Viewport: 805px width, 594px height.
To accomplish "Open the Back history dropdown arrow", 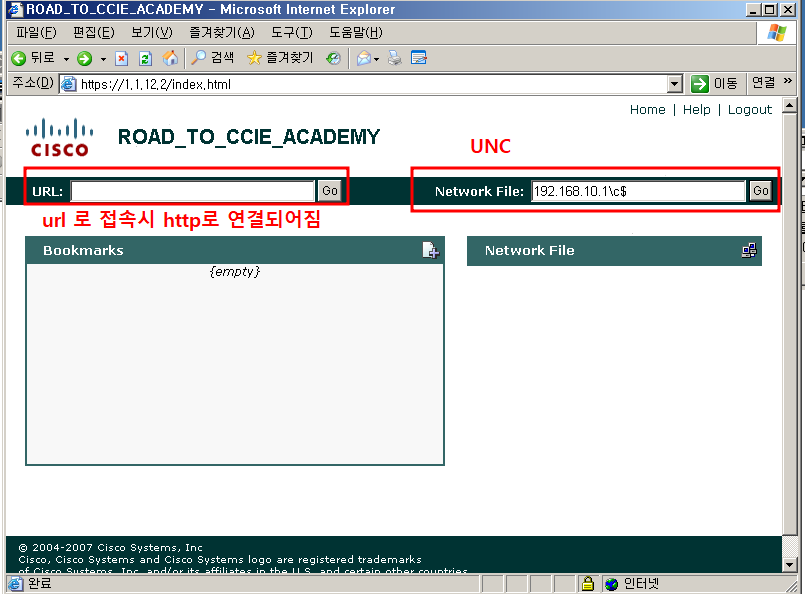I will (x=66, y=60).
